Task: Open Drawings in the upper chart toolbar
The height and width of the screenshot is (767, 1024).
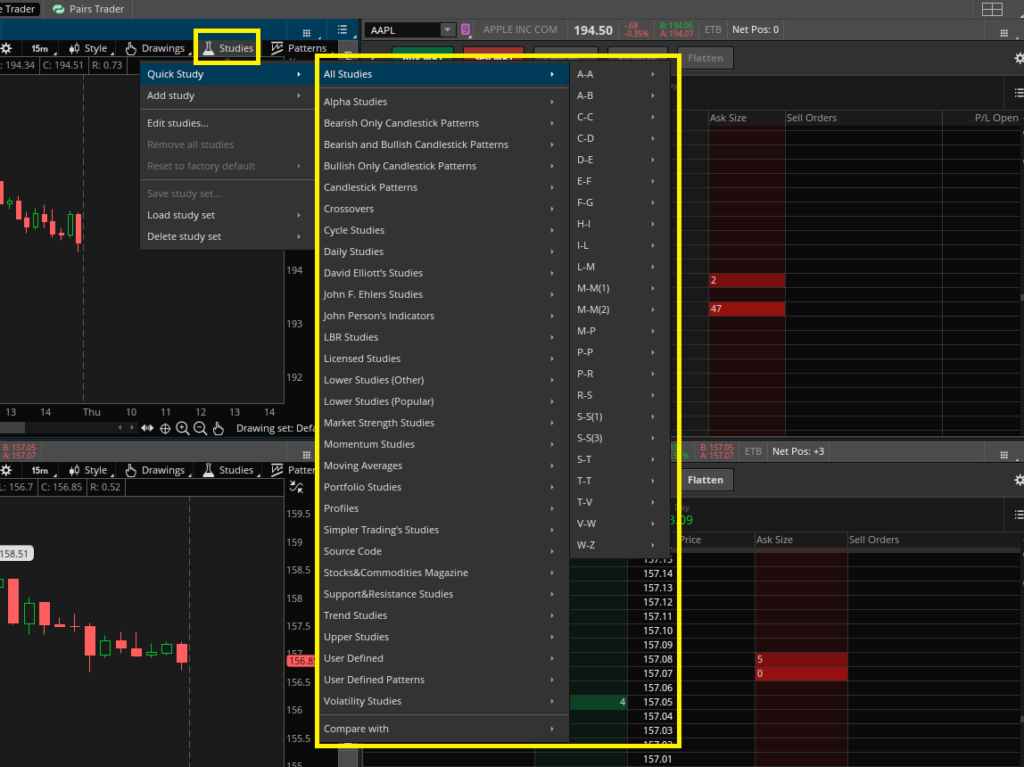Action: click(x=155, y=48)
